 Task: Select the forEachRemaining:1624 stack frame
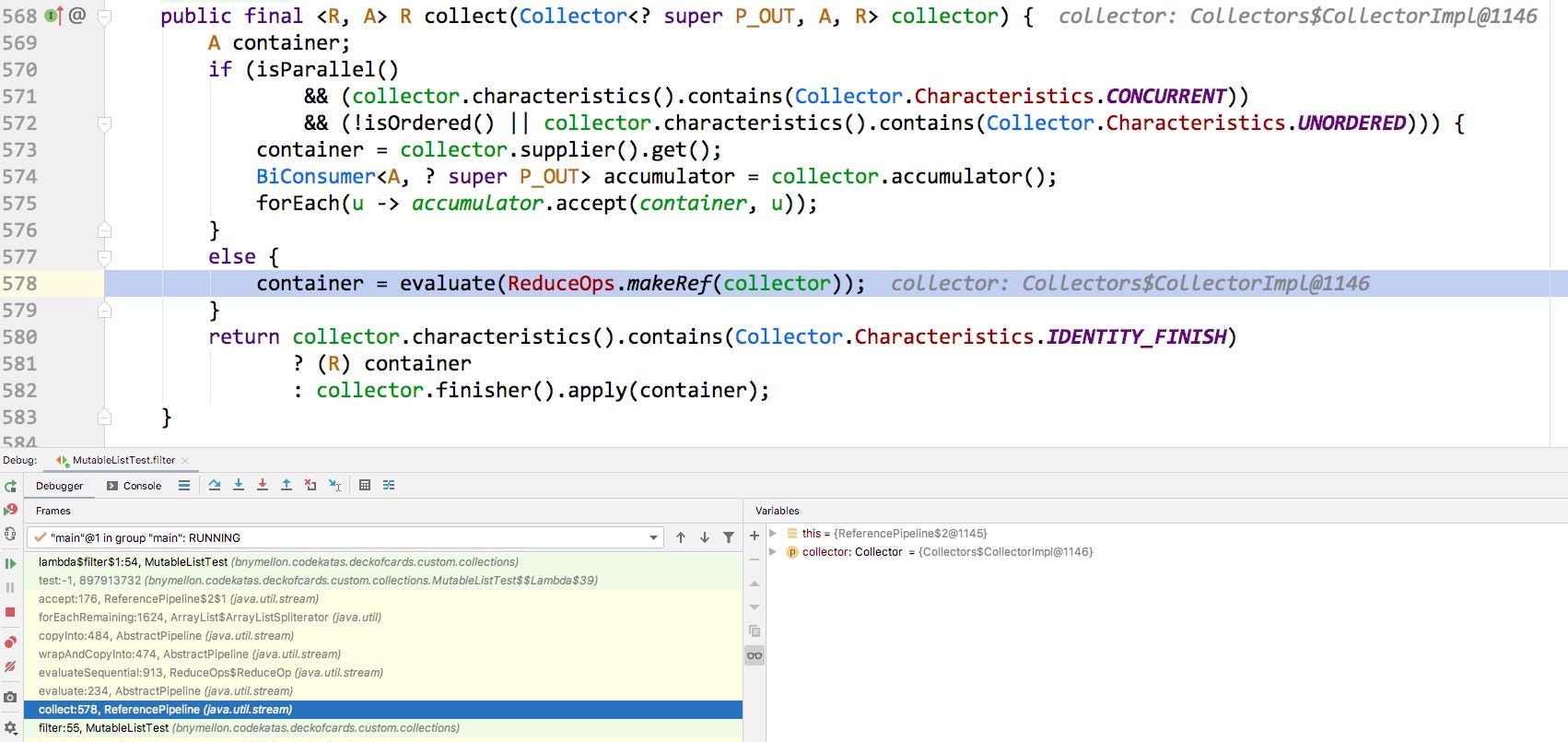[383, 617]
